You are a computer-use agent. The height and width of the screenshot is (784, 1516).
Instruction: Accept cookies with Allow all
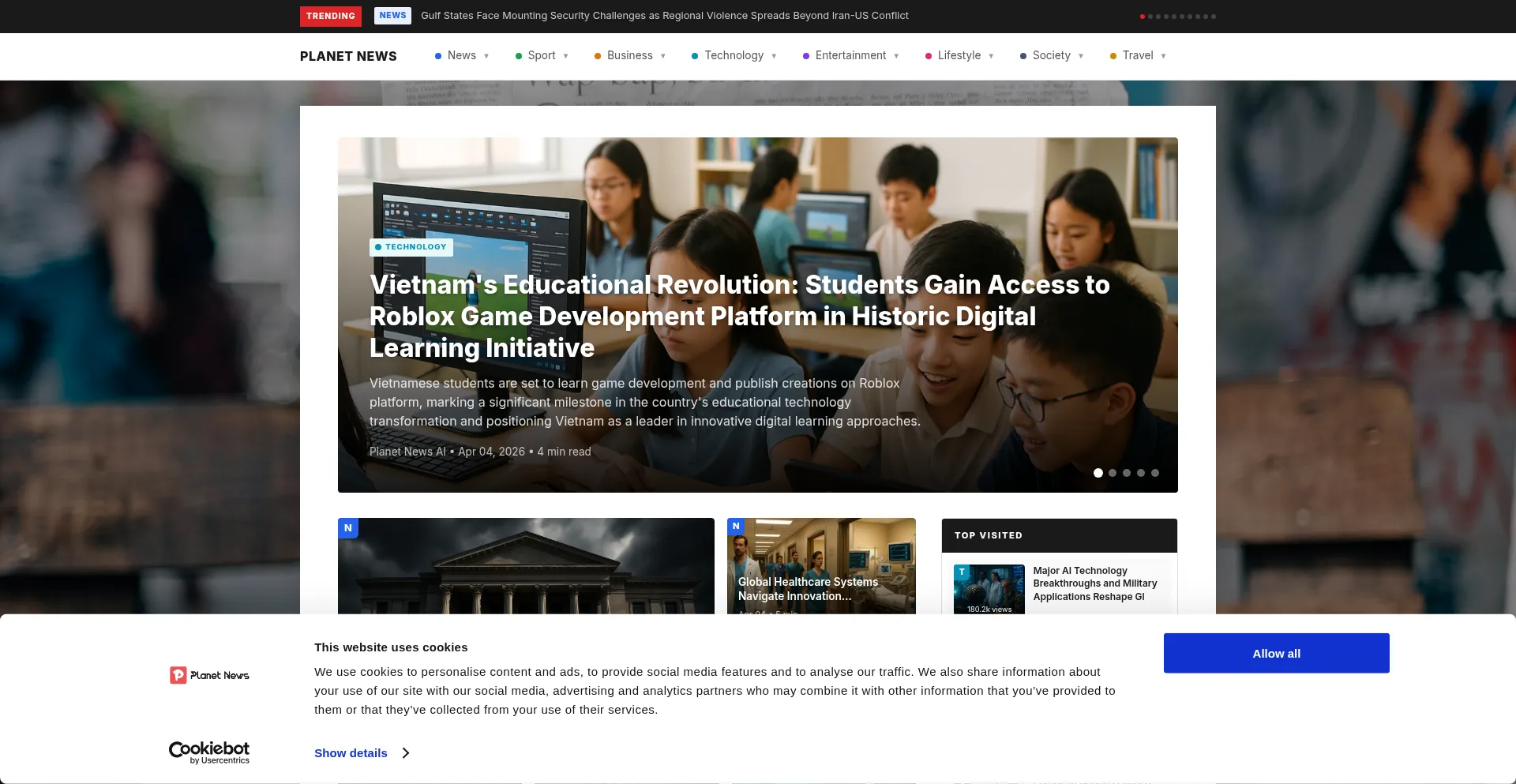1276,653
